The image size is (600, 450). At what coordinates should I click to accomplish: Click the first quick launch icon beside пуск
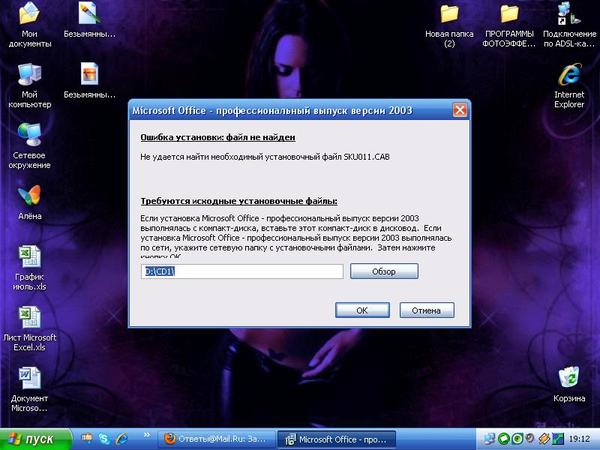(87, 438)
